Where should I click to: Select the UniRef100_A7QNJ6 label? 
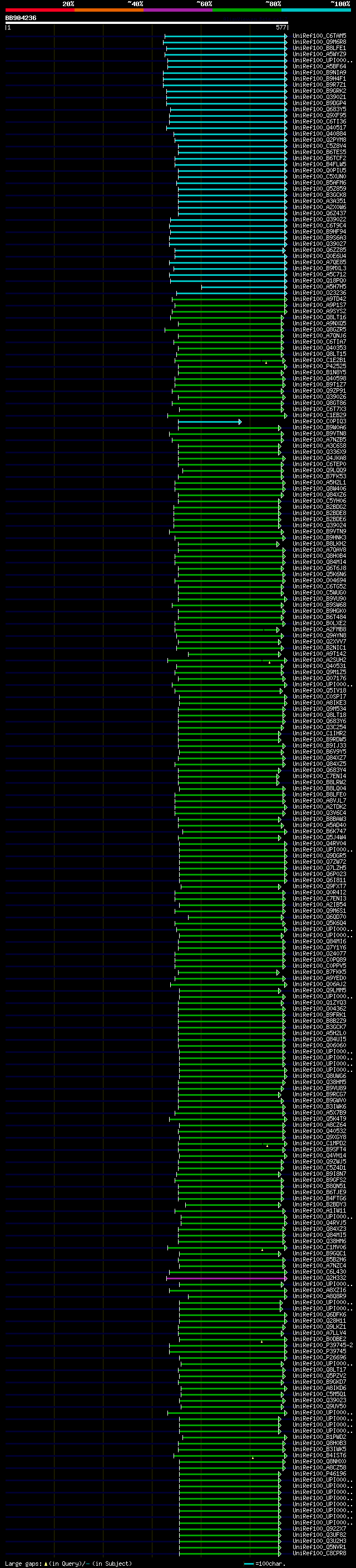pyautogui.click(x=319, y=335)
